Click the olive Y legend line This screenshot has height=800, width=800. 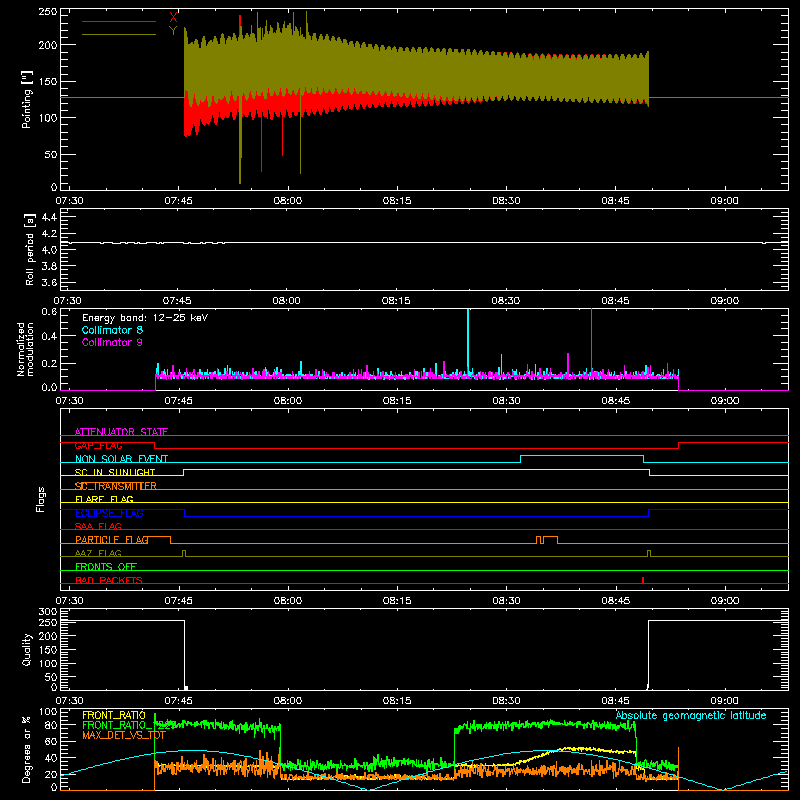tap(119, 34)
